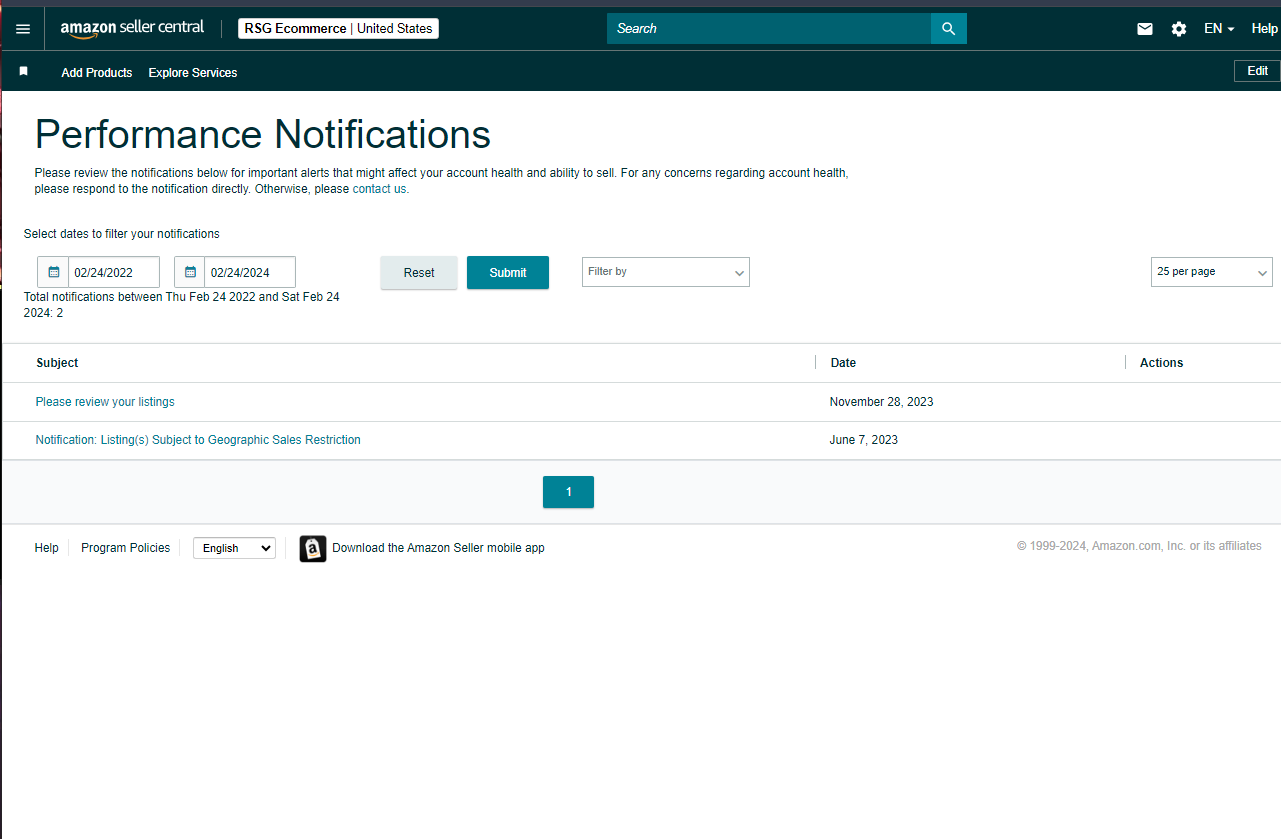
Task: Click the Help link in the header
Action: pos(1265,29)
